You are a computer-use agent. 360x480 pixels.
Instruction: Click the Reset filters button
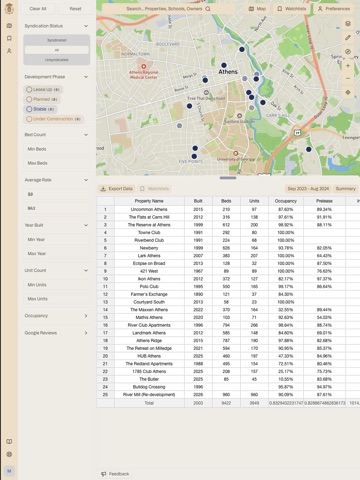75,9
